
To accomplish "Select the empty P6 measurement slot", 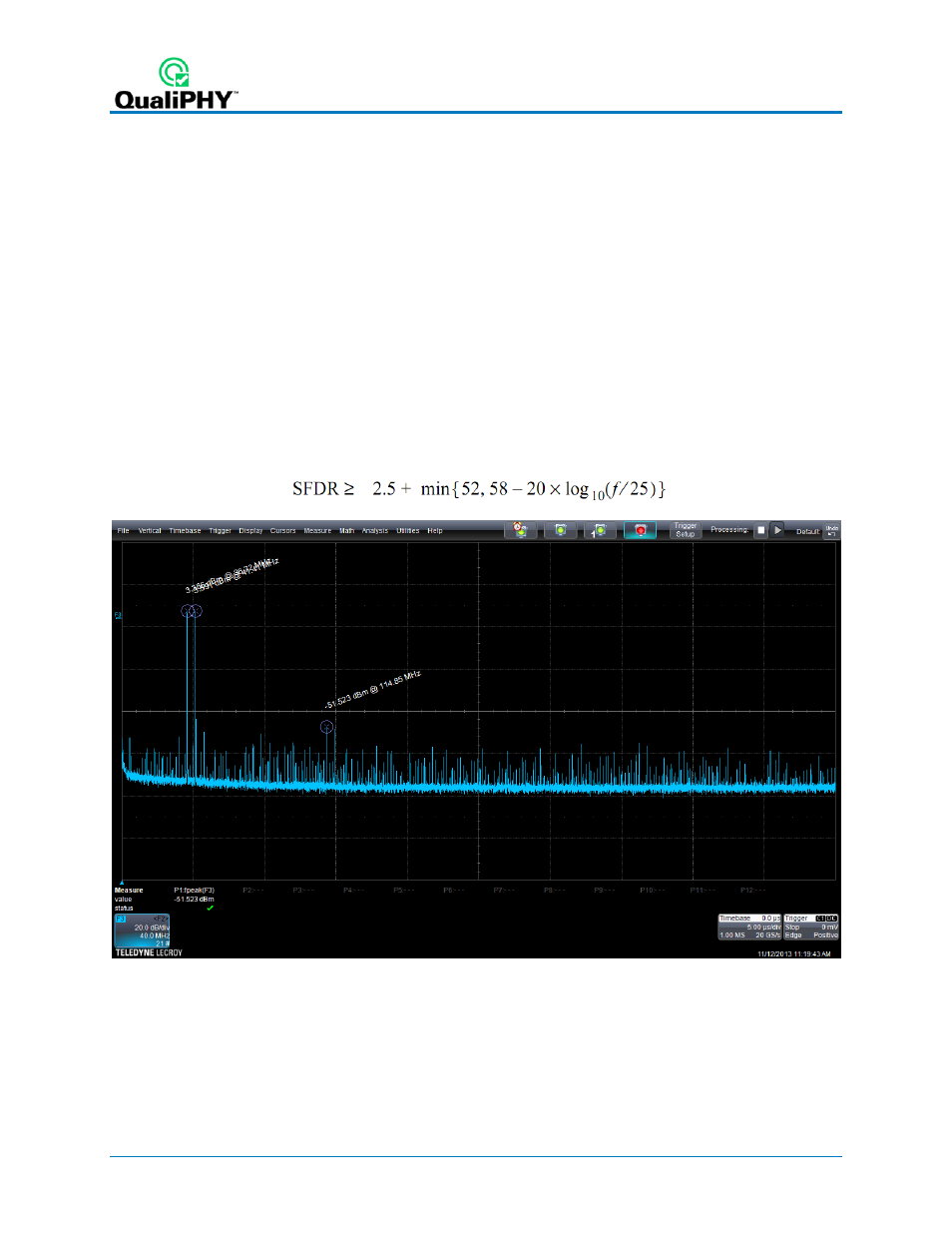I will click(454, 891).
